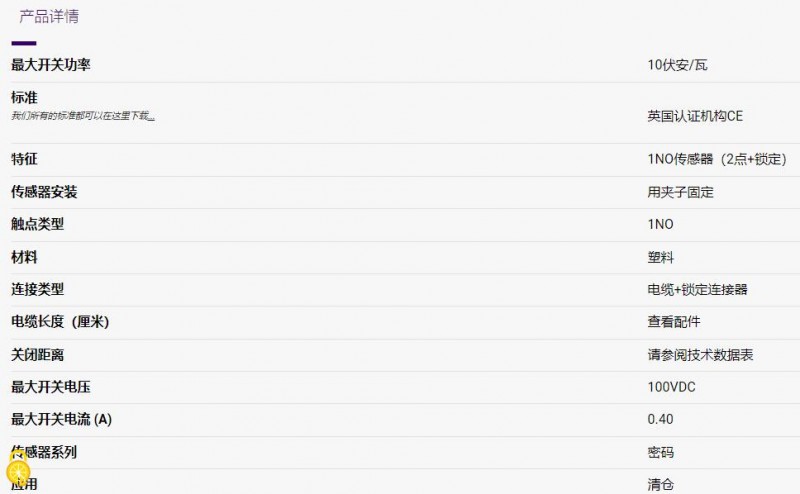Click the 电缆+锁定连接器 value
800x494 pixels.
[x=697, y=289]
